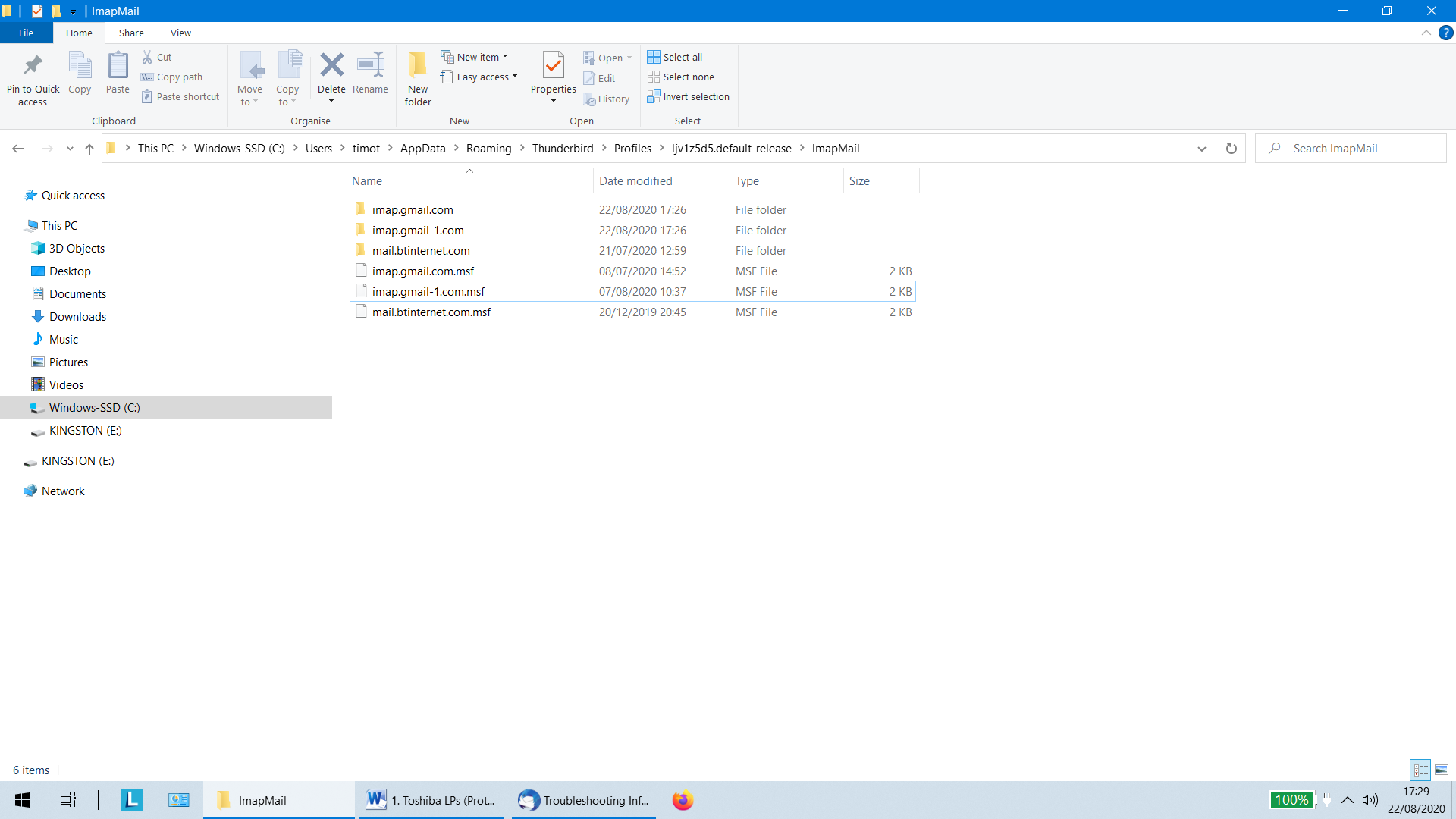Click the Pin to Quick access icon
1456x819 pixels.
[33, 66]
